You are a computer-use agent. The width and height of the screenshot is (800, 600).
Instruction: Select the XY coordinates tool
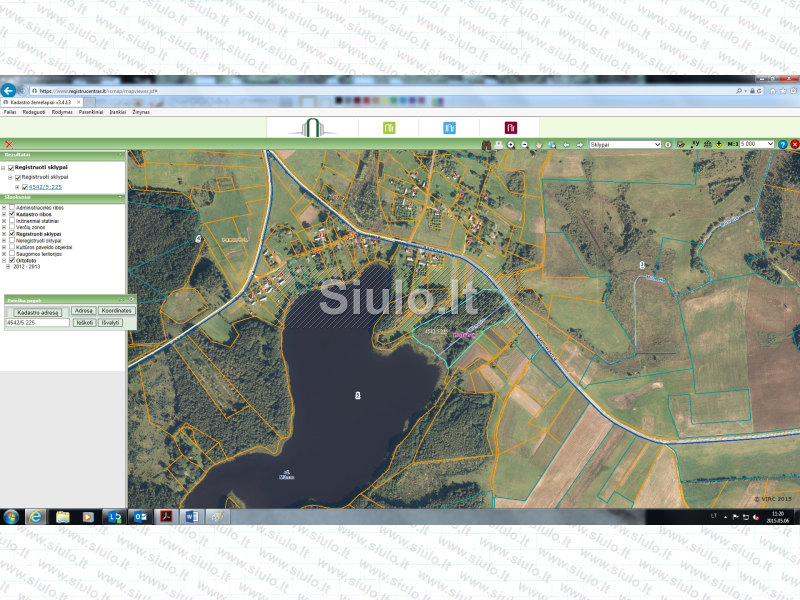[695, 144]
